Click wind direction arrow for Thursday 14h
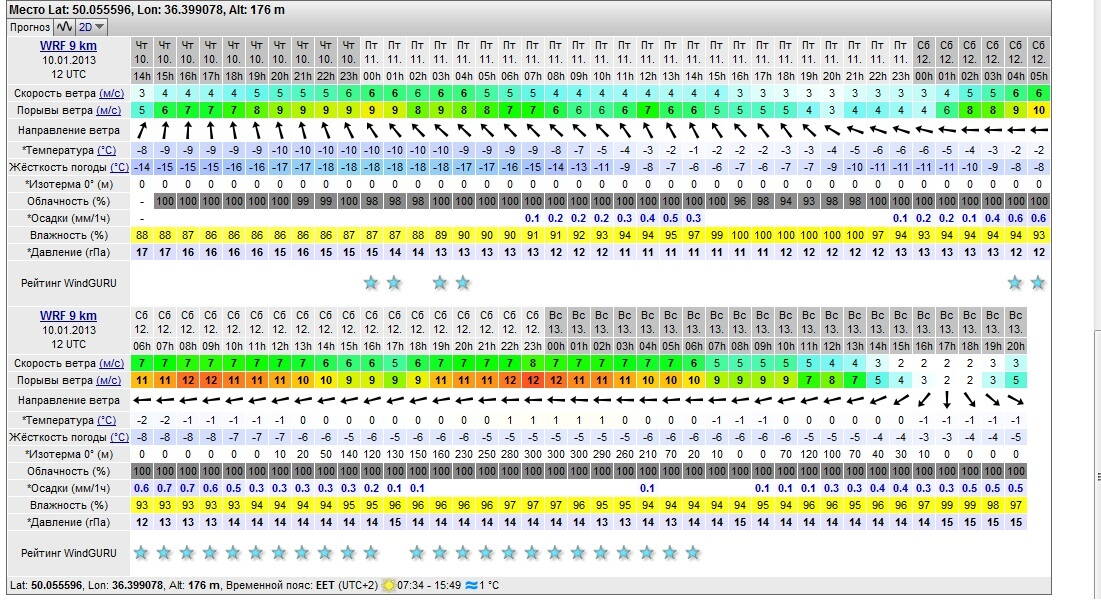Screen dimensions: 1101x614 click(141, 130)
